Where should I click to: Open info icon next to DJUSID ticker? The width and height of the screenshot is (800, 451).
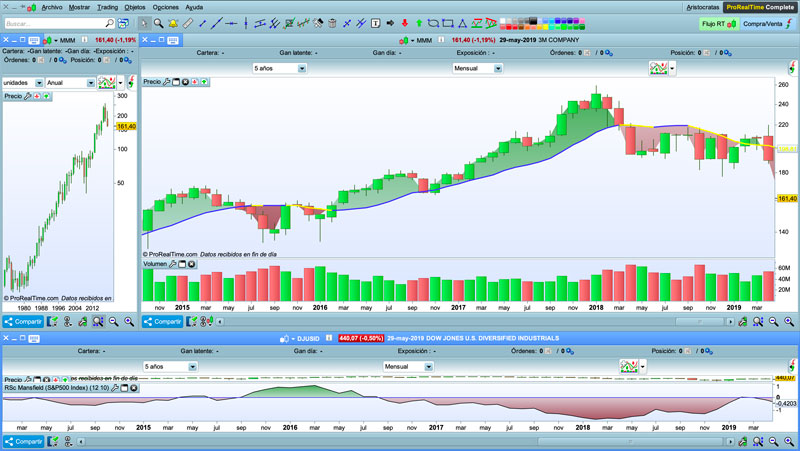(x=329, y=338)
